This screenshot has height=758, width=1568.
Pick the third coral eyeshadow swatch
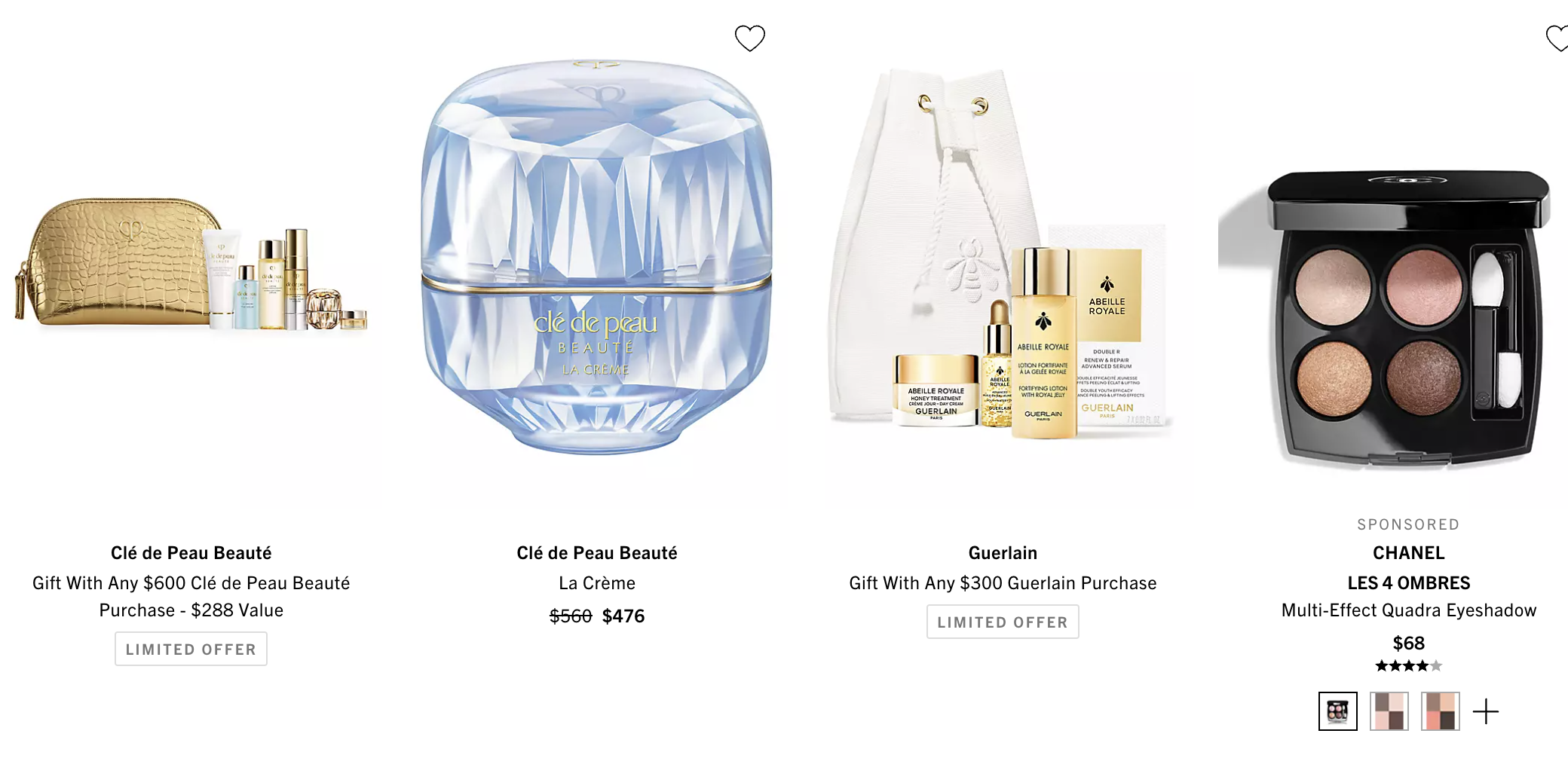1441,711
